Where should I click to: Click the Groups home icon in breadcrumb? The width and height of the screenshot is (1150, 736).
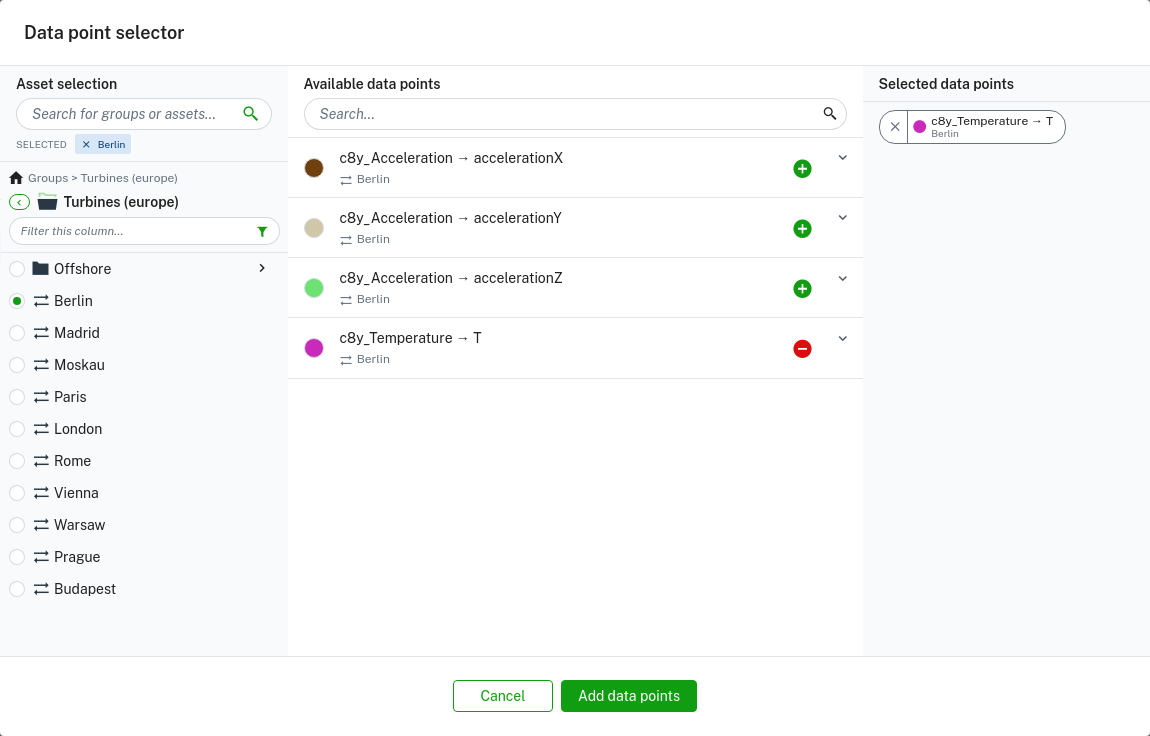pyautogui.click(x=16, y=178)
